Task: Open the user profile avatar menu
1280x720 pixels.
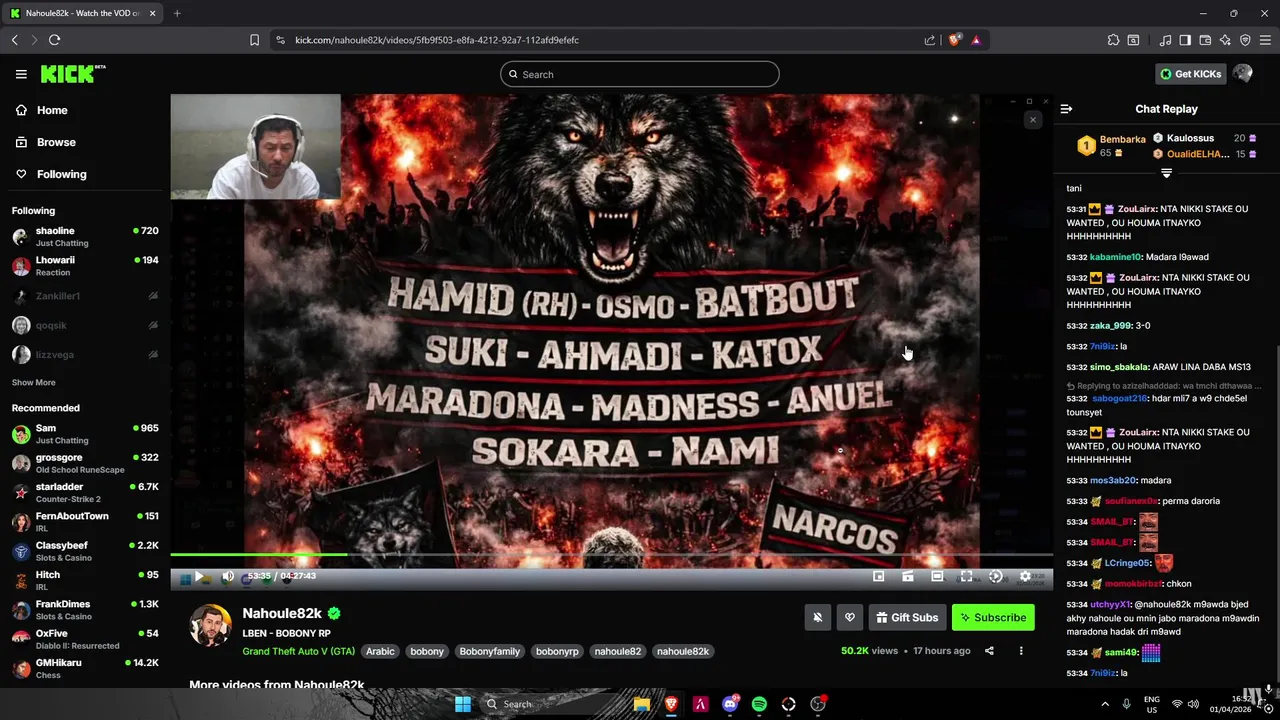Action: pyautogui.click(x=1243, y=74)
